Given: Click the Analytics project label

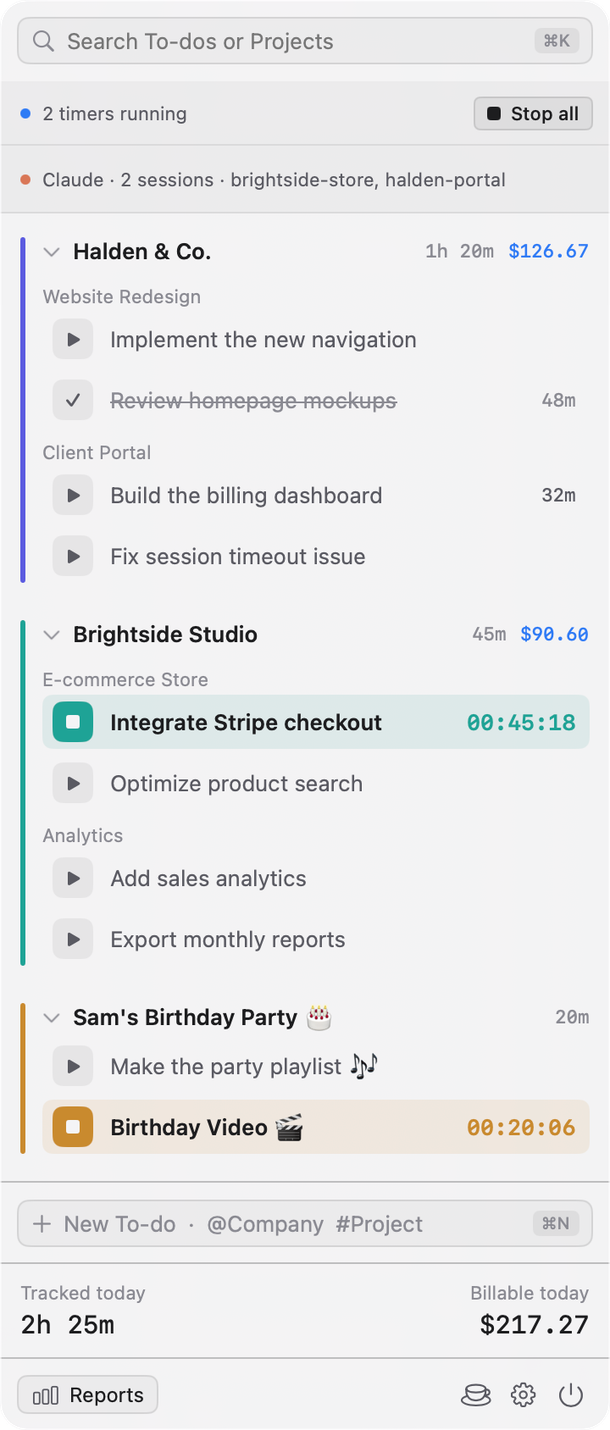Looking at the screenshot, I should 83,835.
